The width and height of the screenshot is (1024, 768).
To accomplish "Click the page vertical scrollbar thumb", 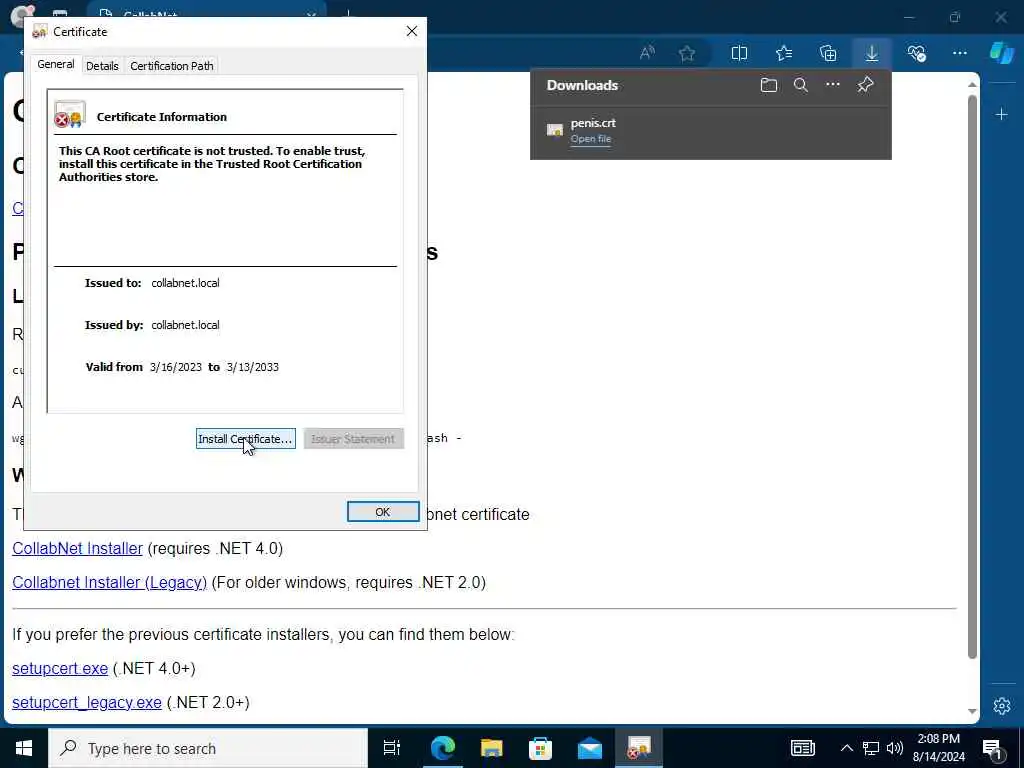I will point(972,377).
